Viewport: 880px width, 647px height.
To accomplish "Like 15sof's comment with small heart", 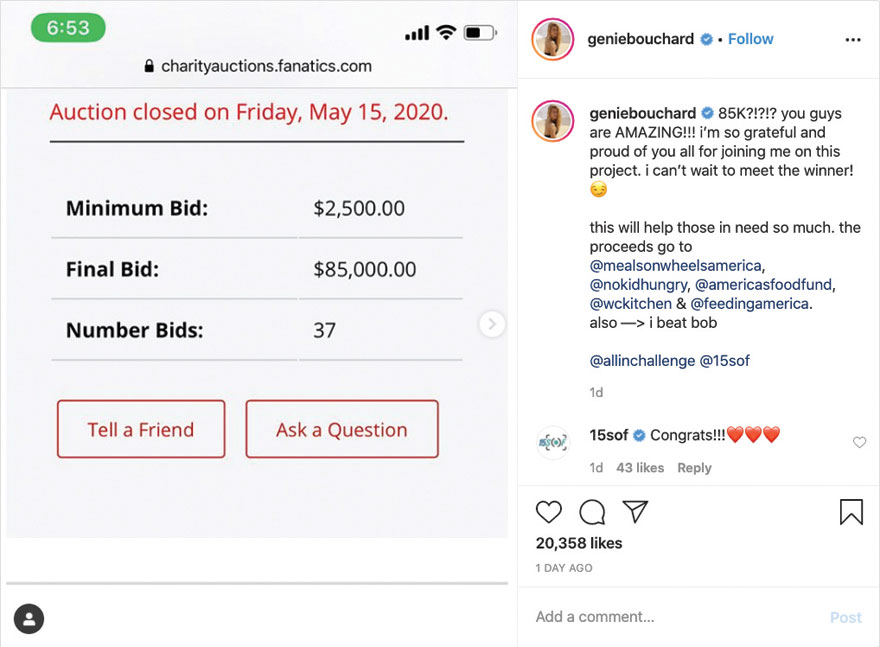I will coord(859,442).
